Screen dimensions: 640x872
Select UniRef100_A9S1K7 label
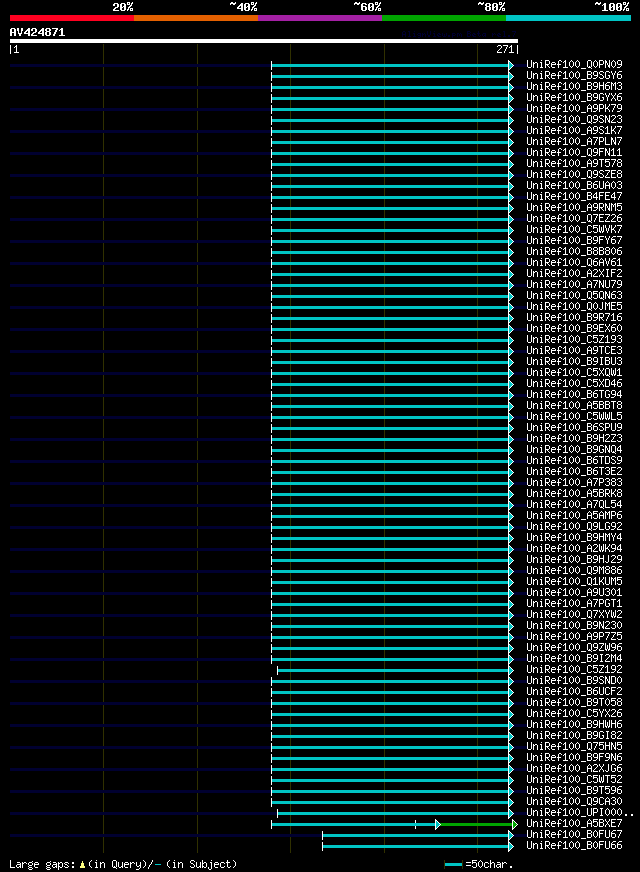point(574,131)
